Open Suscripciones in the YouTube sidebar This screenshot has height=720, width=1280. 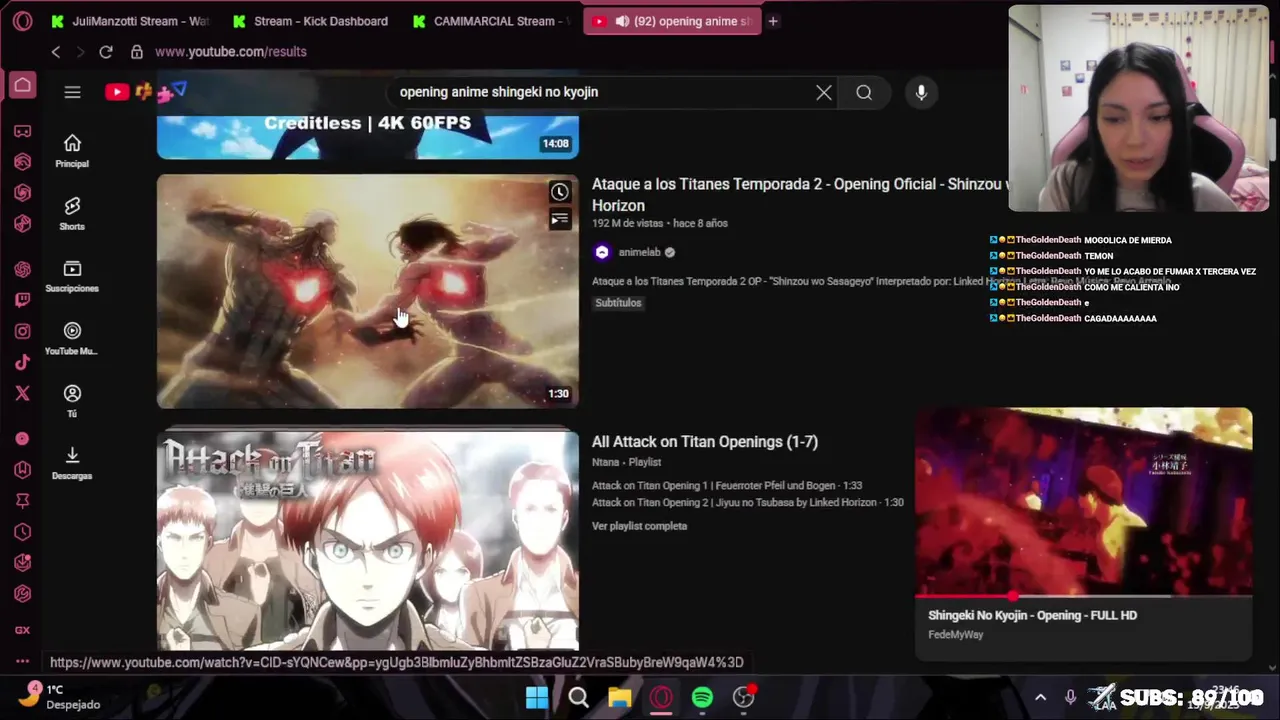(x=72, y=276)
